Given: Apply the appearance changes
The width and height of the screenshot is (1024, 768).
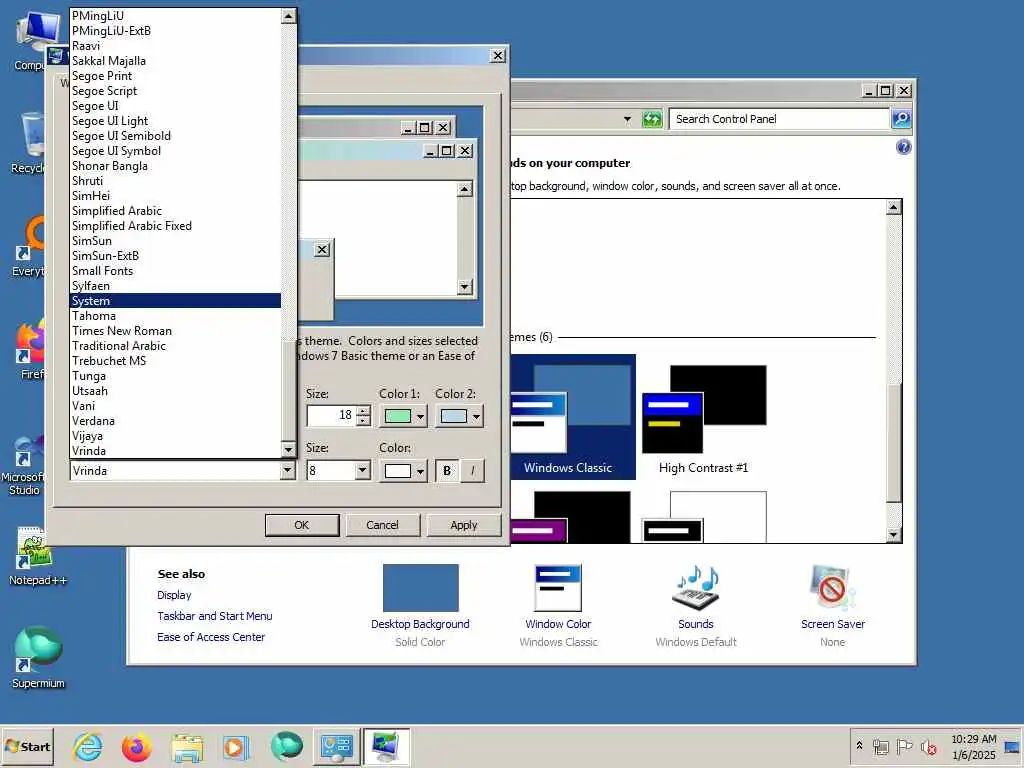Looking at the screenshot, I should (x=464, y=525).
